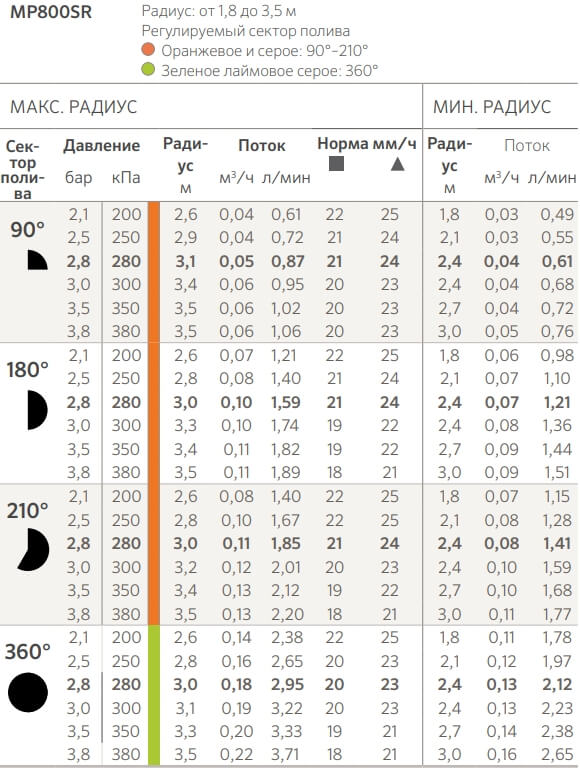This screenshot has width=580, height=768.
Task: Click the bold 2,95 л/мин value in the 360° section
Action: coord(288,684)
